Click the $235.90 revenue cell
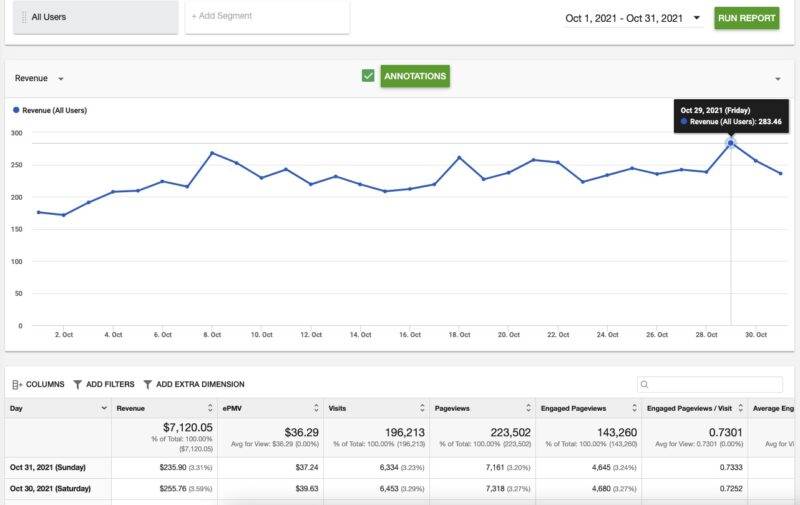This screenshot has width=800, height=505. (x=174, y=467)
